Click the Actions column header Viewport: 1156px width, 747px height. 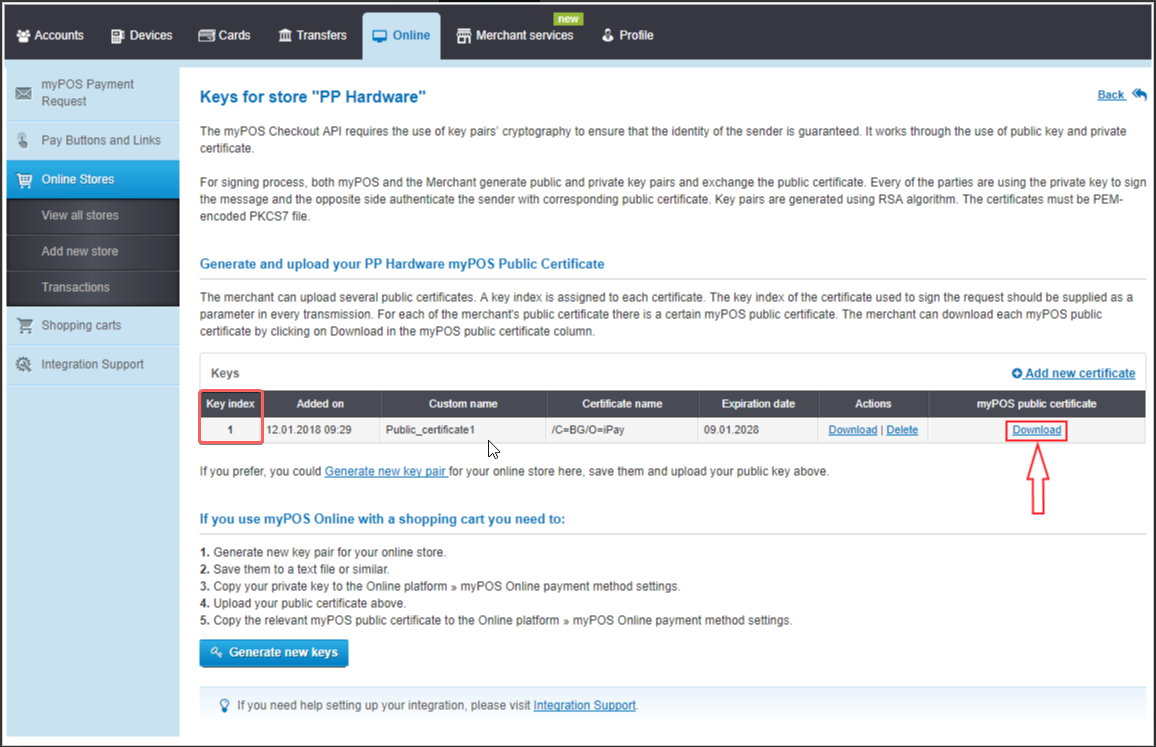pos(873,404)
